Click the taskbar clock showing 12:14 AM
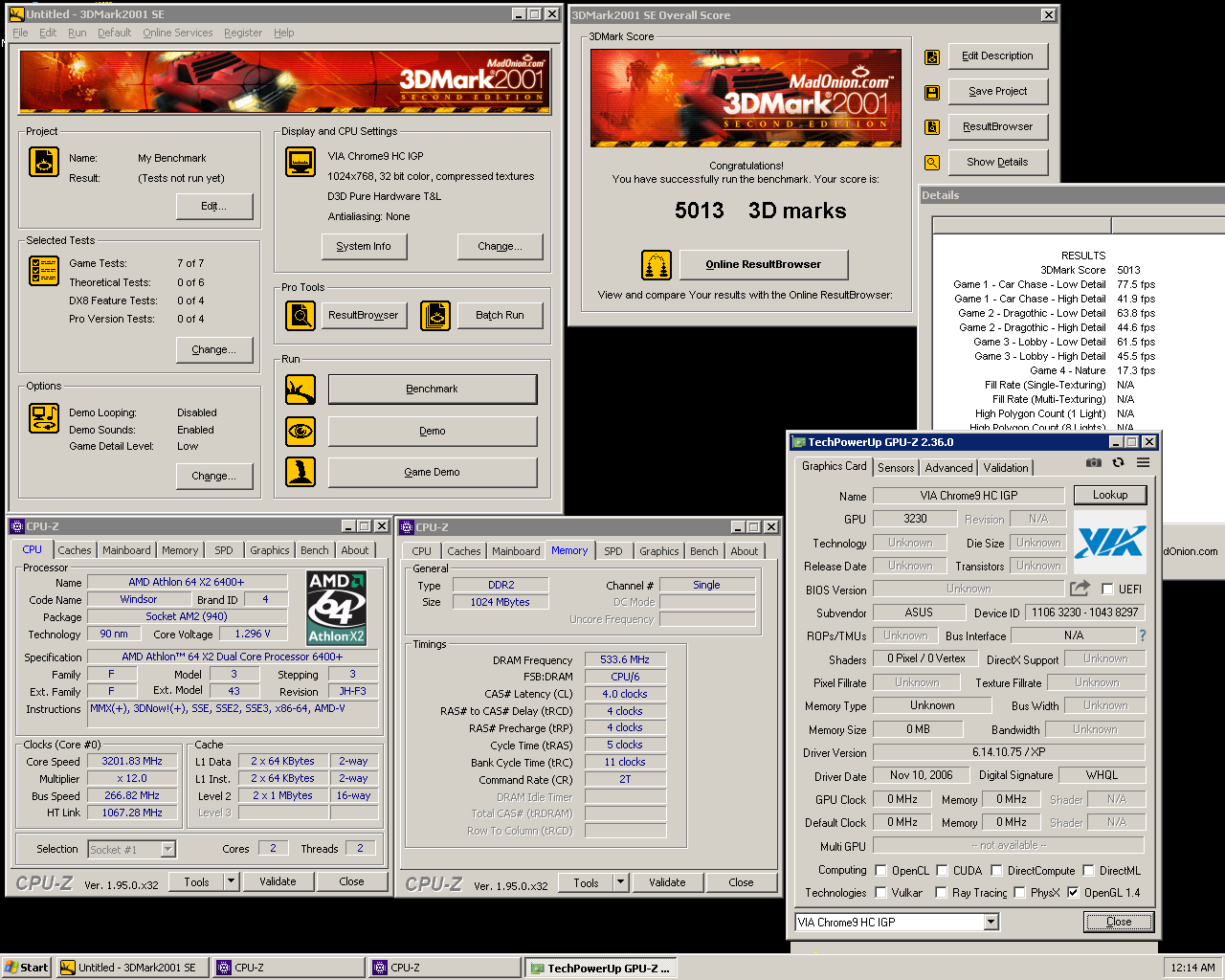 coord(1193,968)
